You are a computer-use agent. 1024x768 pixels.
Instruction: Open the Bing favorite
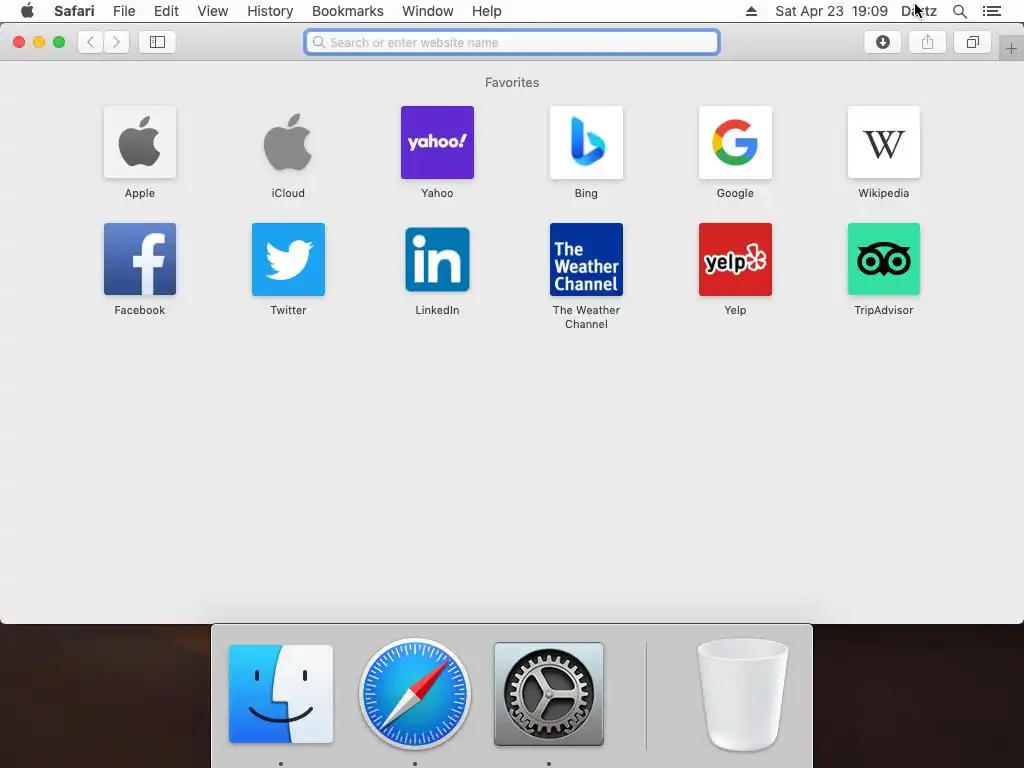point(586,142)
